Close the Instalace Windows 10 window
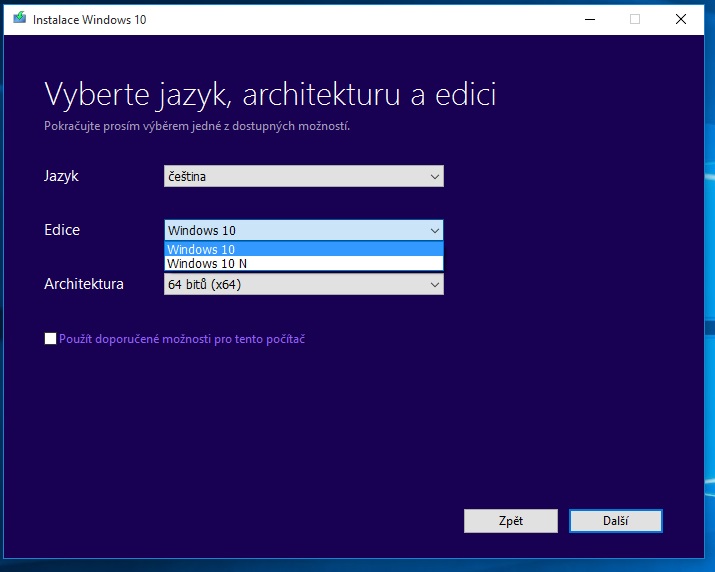The height and width of the screenshot is (572, 715). 681,19
